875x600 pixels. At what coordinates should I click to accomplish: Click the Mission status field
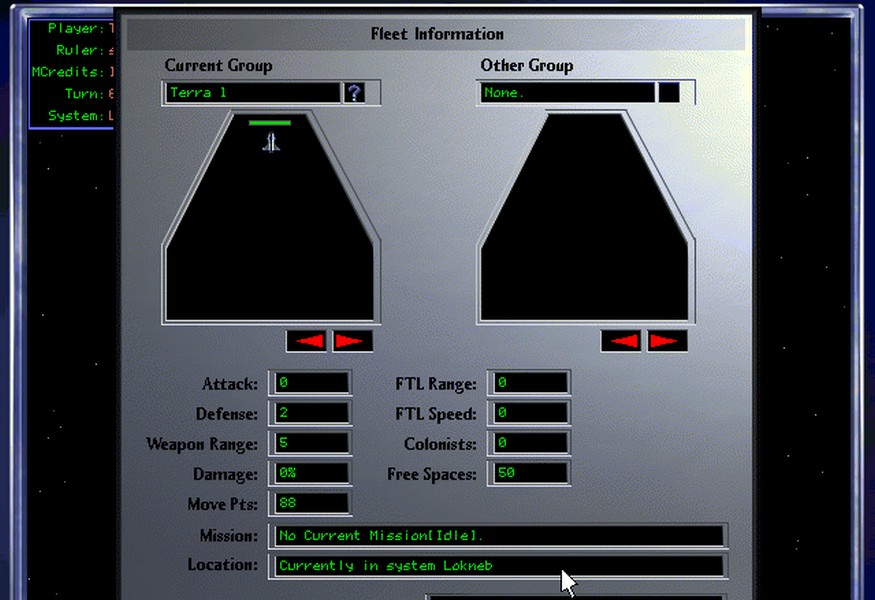click(498, 536)
